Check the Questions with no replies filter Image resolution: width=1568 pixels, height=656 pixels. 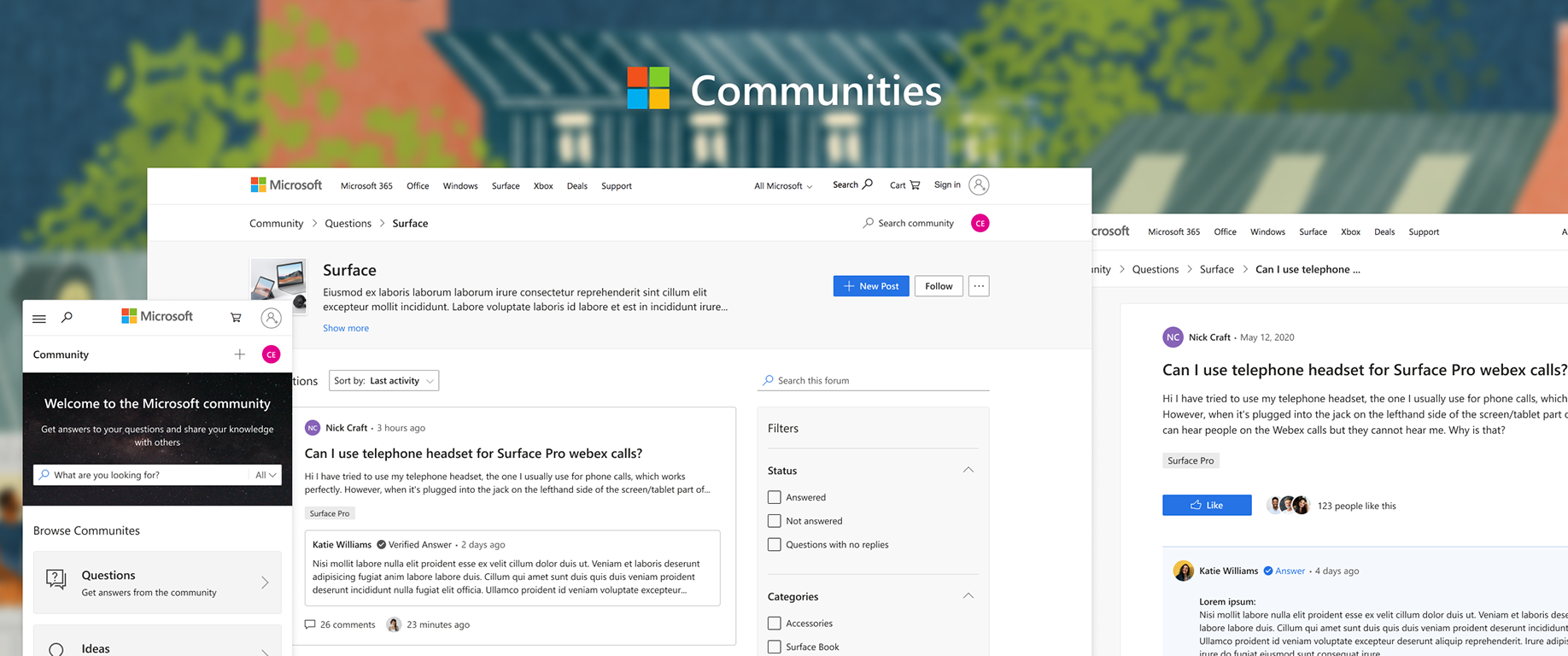click(x=775, y=544)
